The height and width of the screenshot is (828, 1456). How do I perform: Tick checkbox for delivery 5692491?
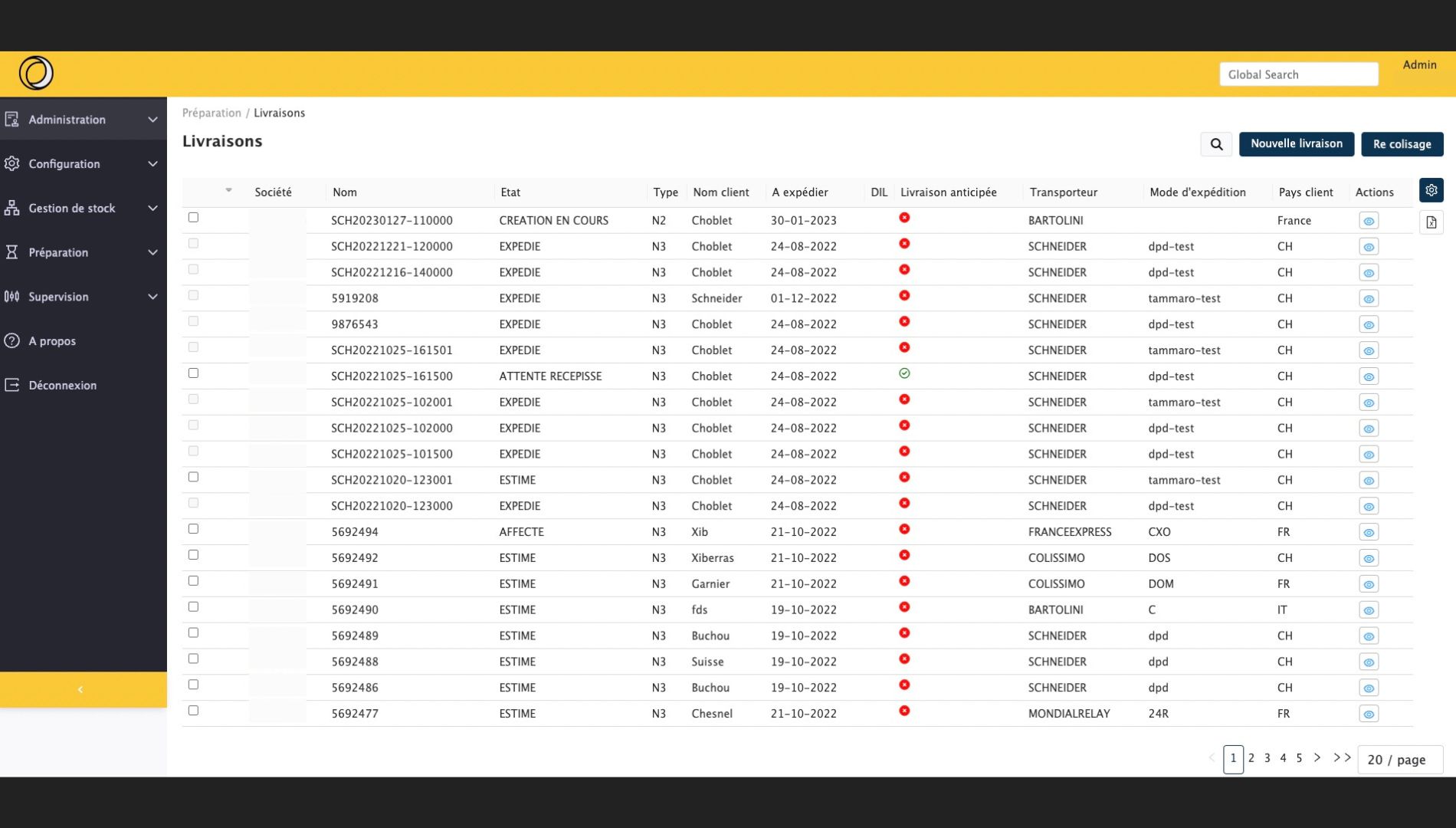193,581
